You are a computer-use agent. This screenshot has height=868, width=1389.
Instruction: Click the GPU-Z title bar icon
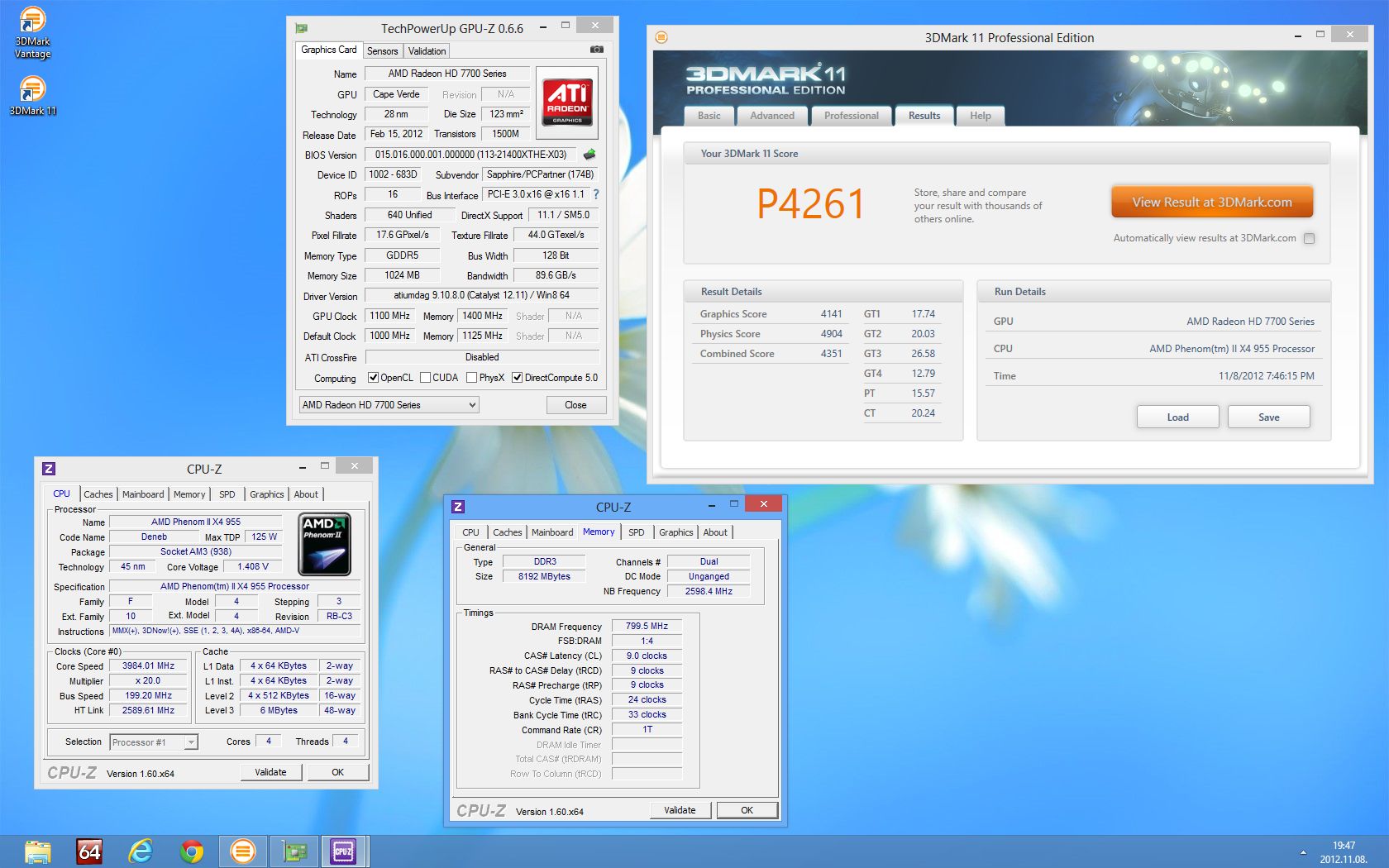click(302, 28)
